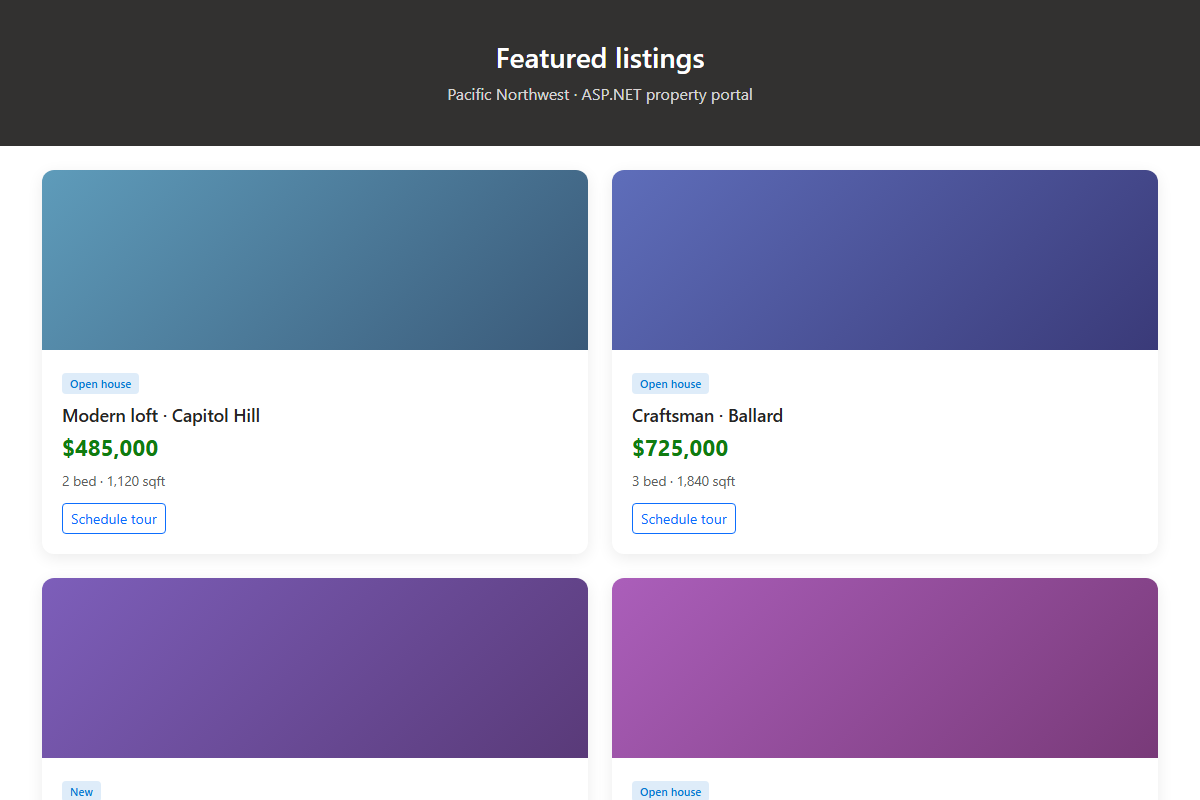Click the Featured listings heading
The width and height of the screenshot is (1200, 800).
tap(600, 58)
